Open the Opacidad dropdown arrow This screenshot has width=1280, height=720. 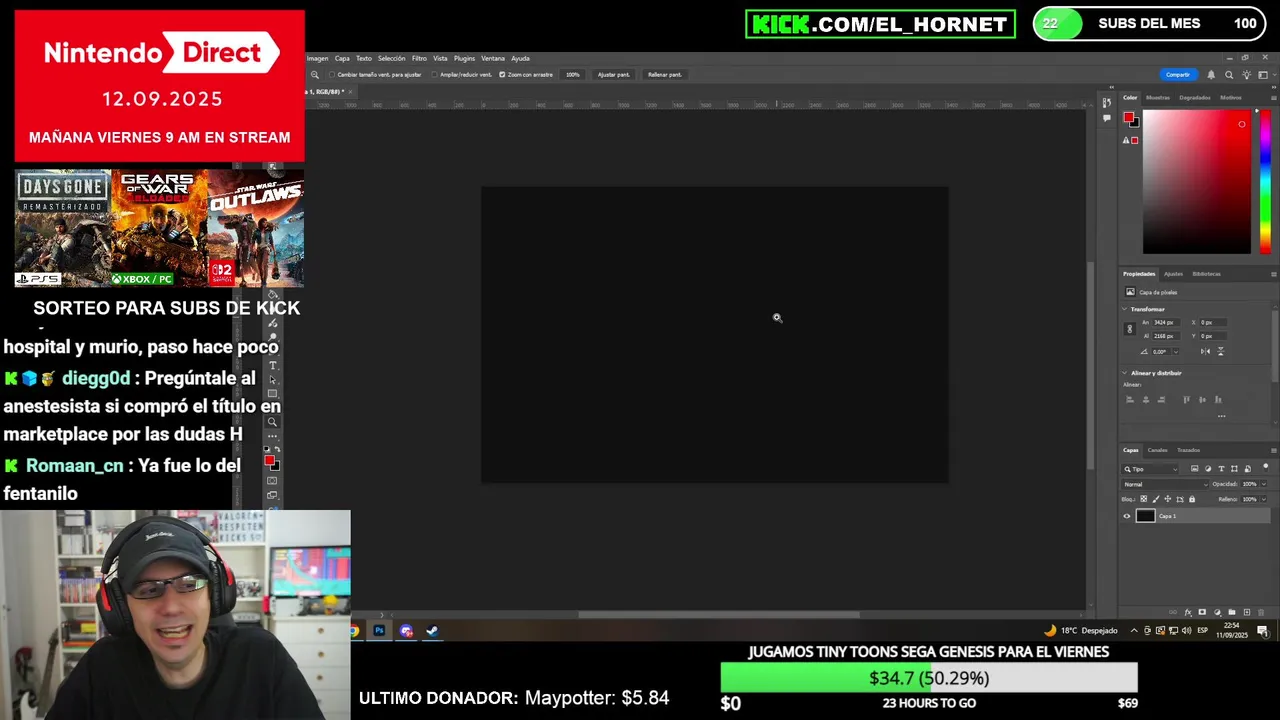coord(1264,484)
